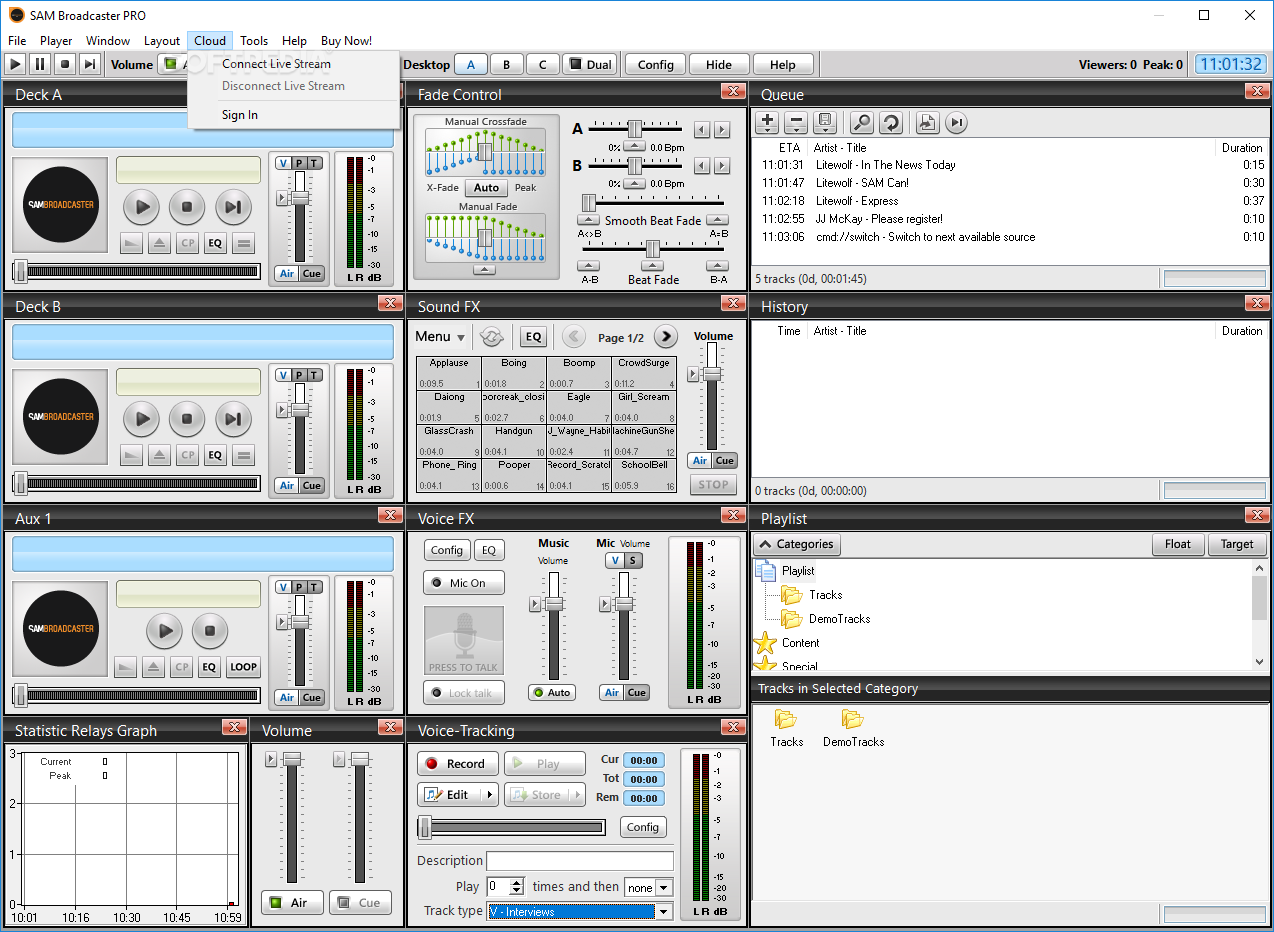Choose Sign In from Cloud menu
Image resolution: width=1274 pixels, height=932 pixels.
coord(240,115)
